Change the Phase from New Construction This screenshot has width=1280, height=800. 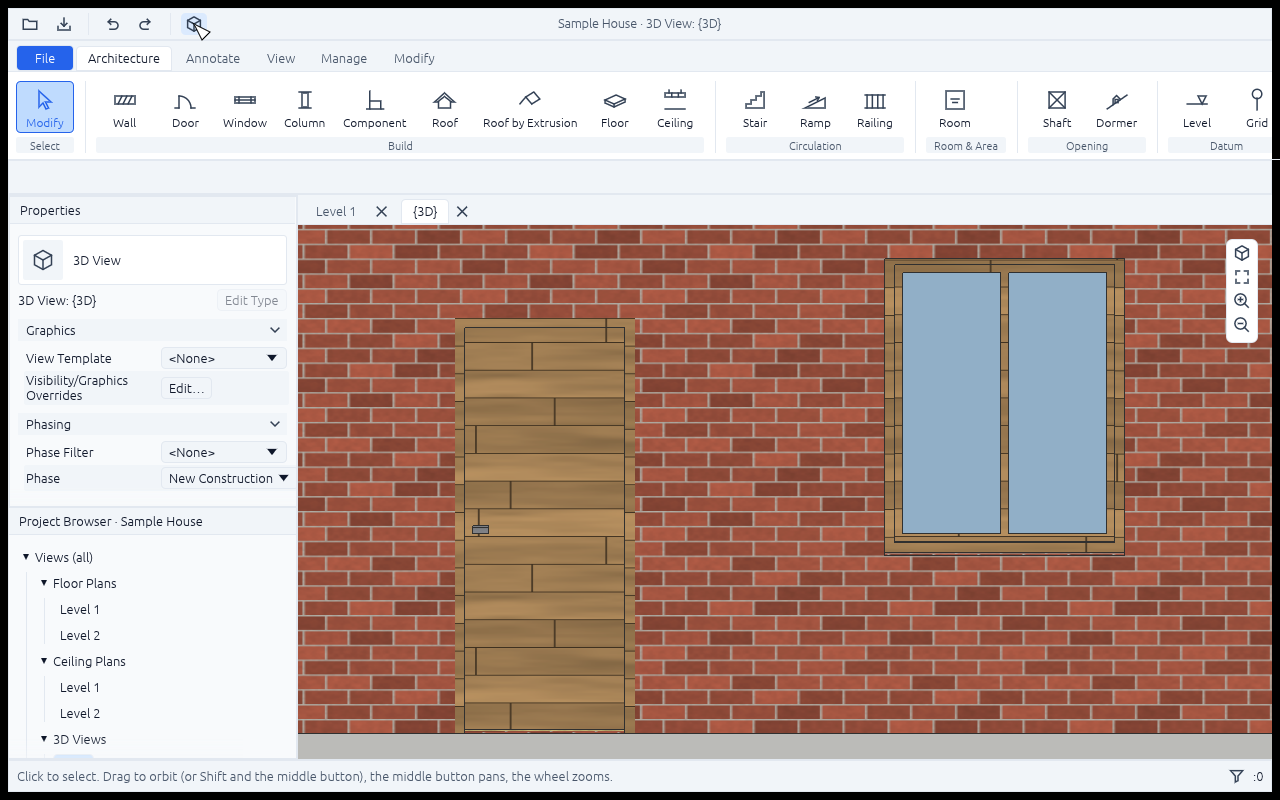click(229, 478)
